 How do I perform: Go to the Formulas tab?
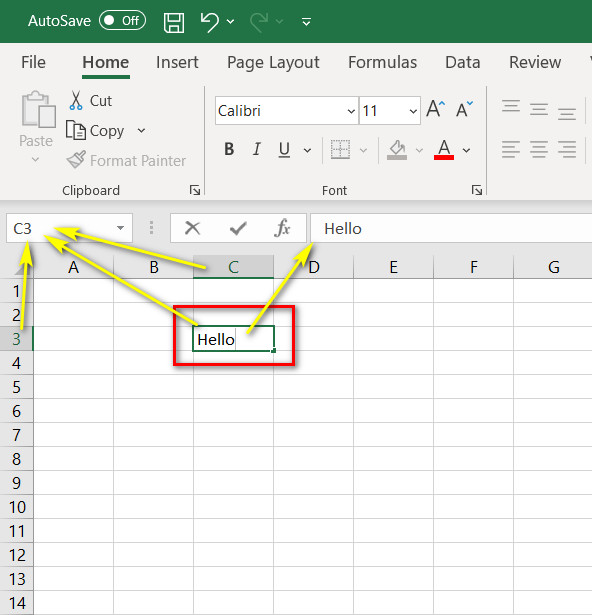pos(383,62)
